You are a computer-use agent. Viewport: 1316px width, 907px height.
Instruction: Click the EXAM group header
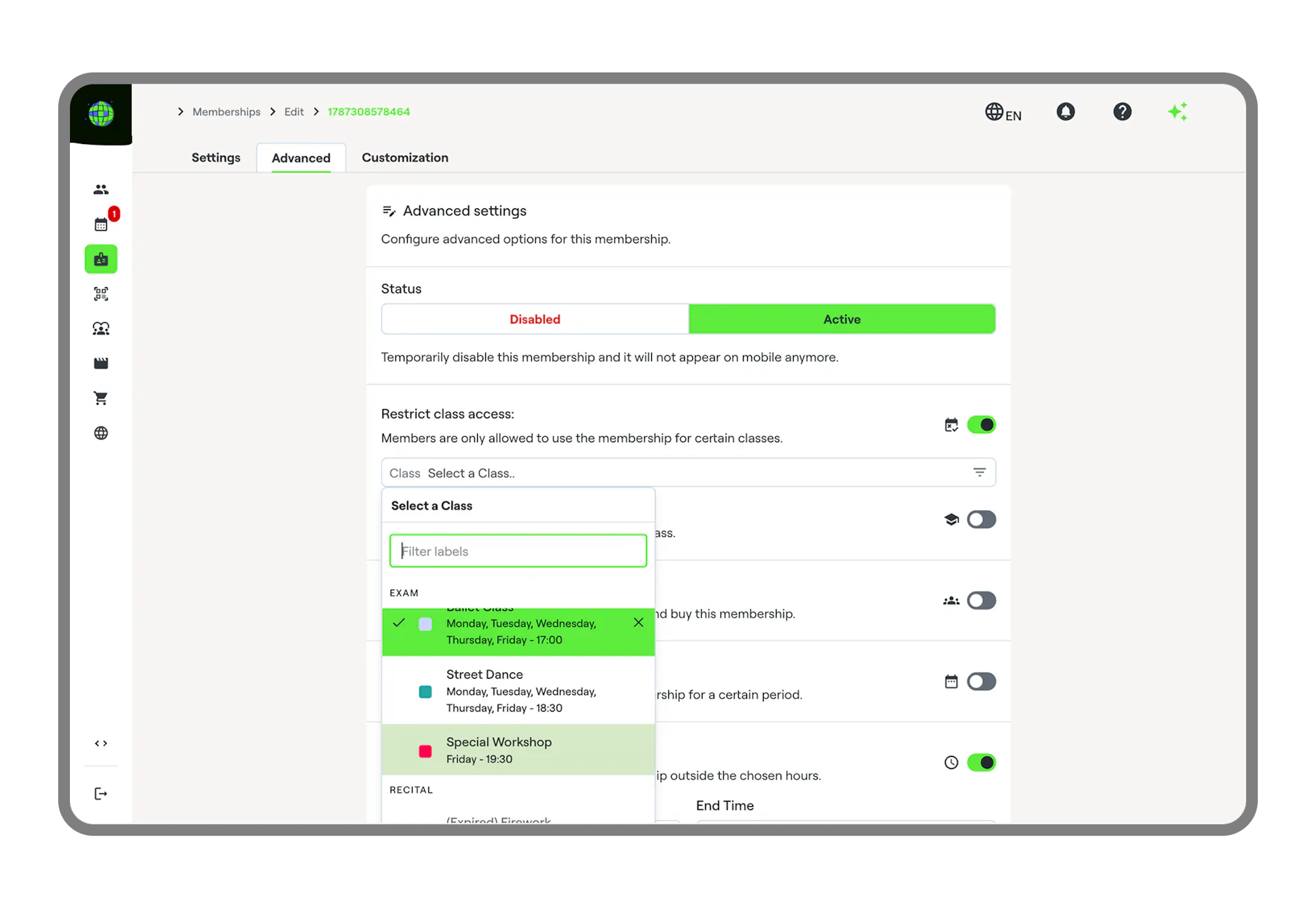[x=404, y=593]
